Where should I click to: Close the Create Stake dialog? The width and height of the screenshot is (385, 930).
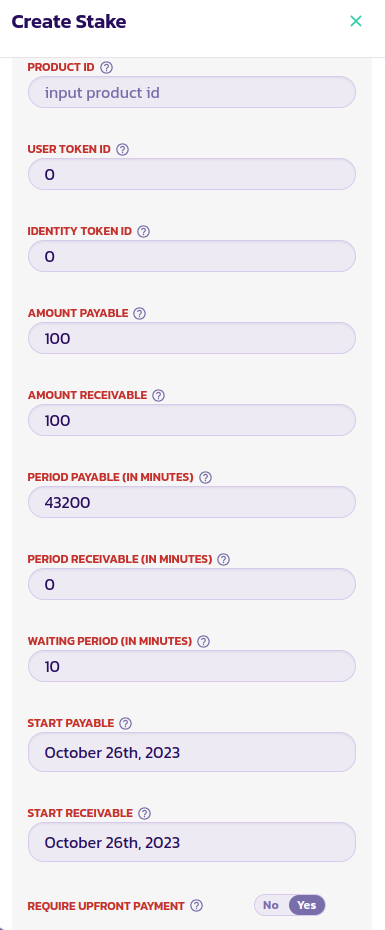coord(356,21)
